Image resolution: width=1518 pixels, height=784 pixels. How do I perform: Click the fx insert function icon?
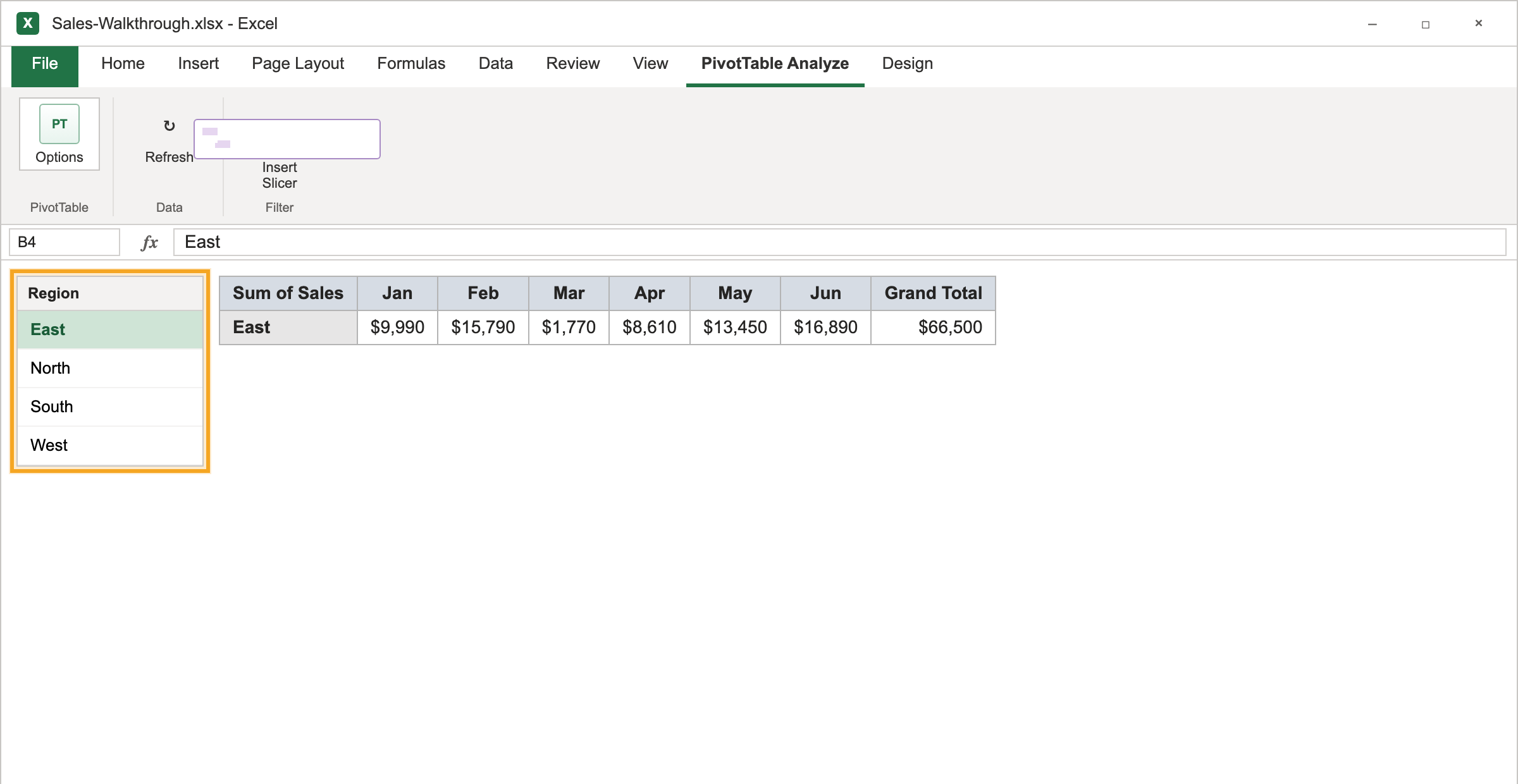coord(149,242)
